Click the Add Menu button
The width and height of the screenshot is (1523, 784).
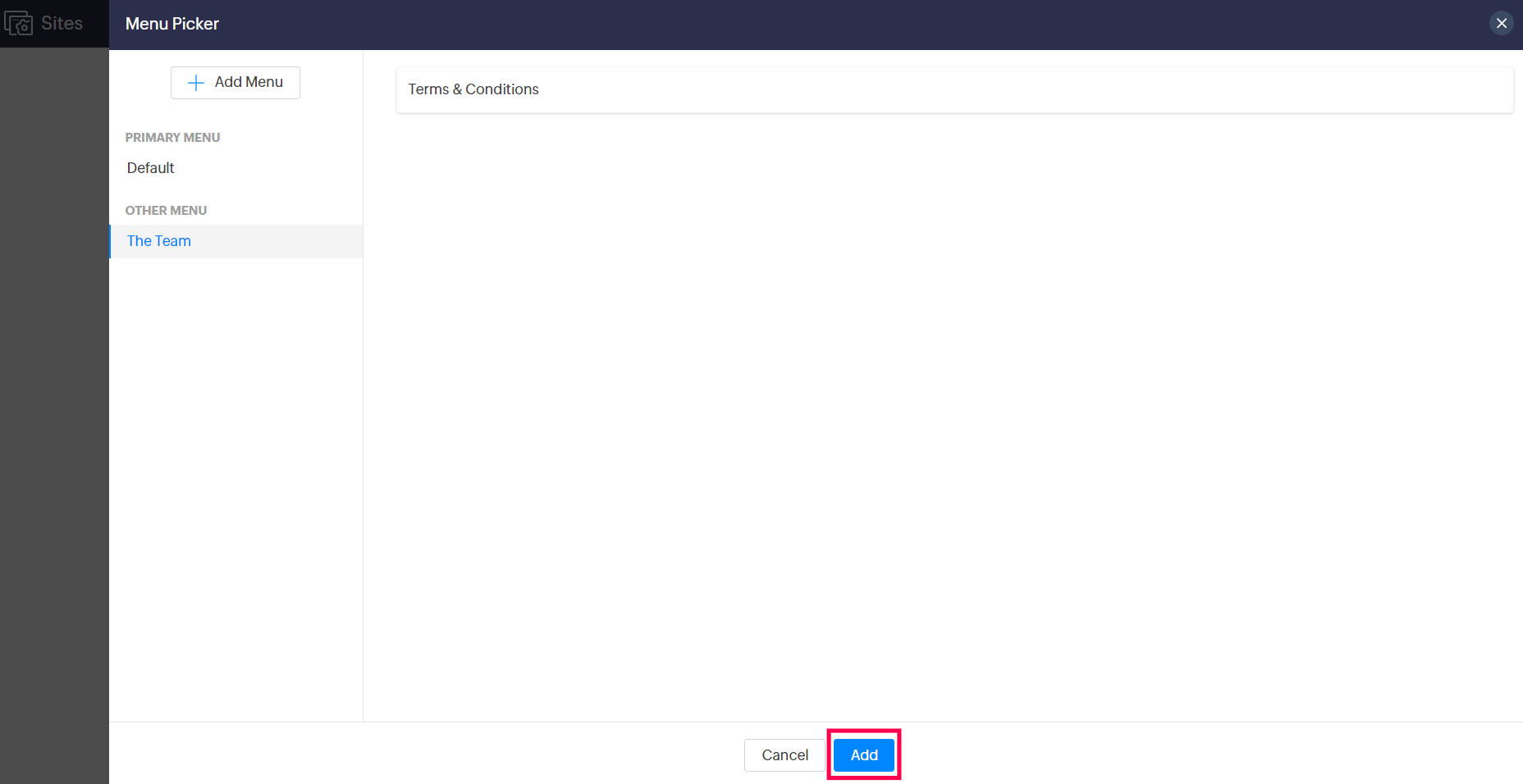[236, 83]
